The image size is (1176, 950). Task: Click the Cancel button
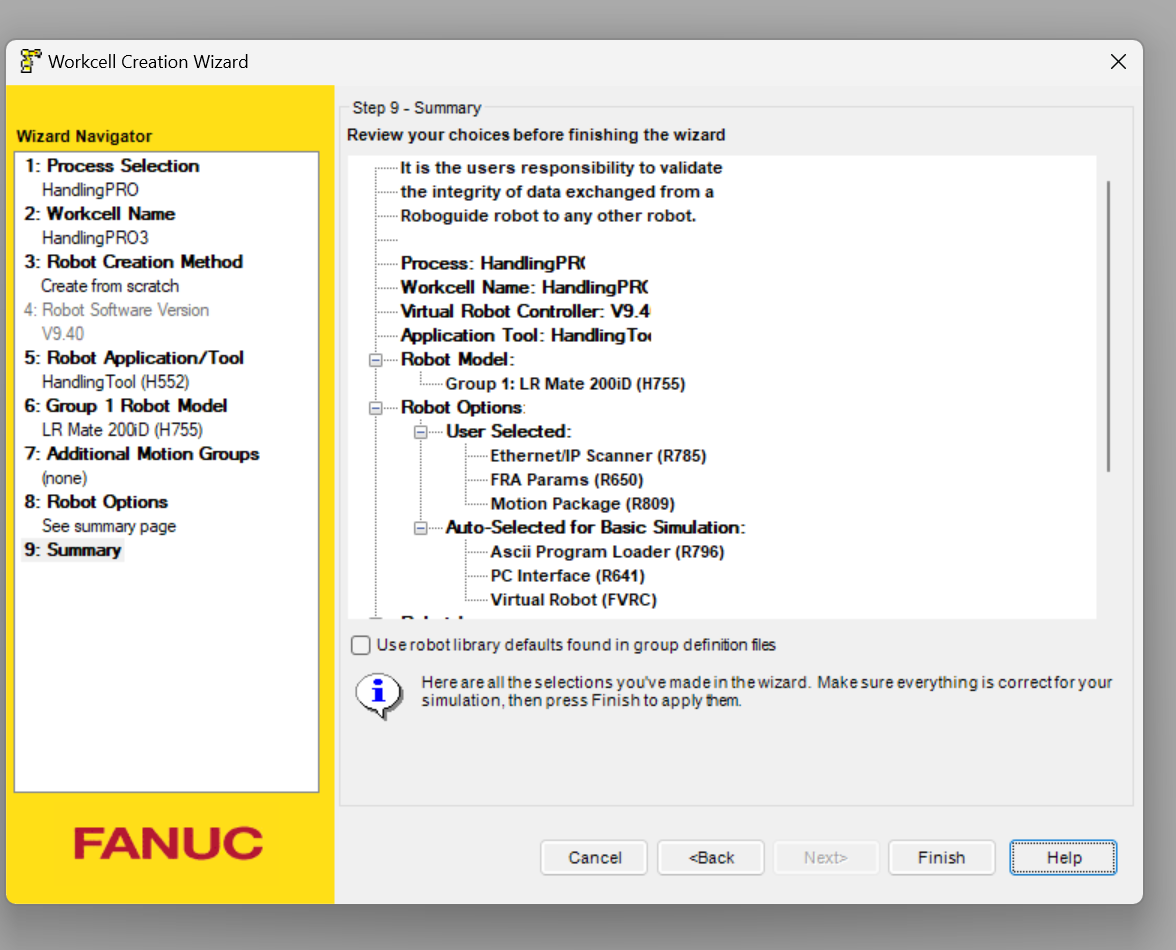(594, 857)
